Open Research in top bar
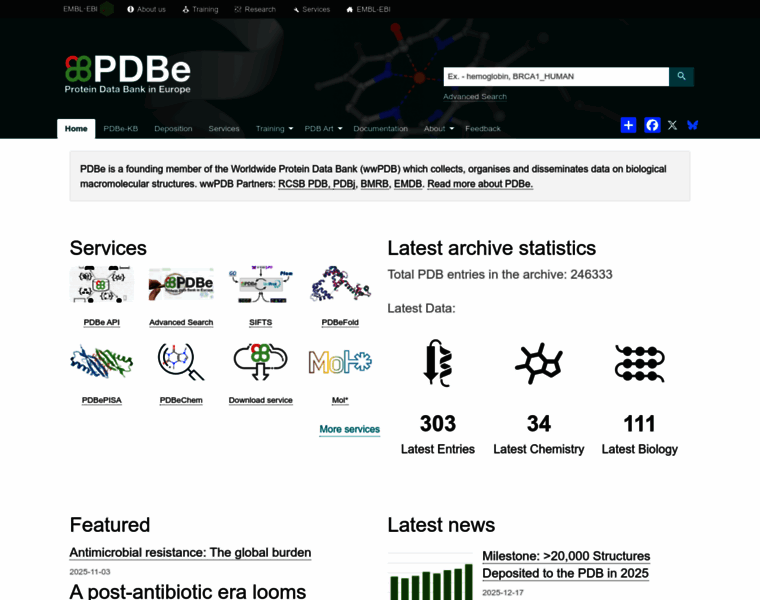 pyautogui.click(x=255, y=9)
